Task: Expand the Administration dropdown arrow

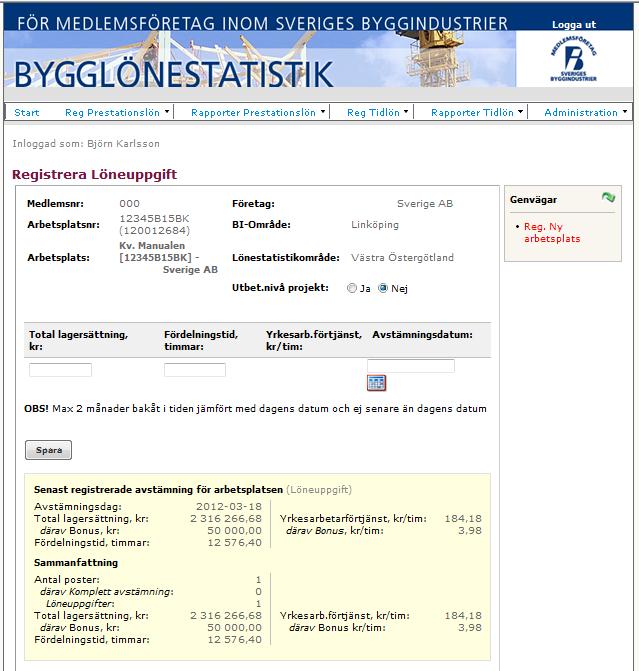Action: 625,111
